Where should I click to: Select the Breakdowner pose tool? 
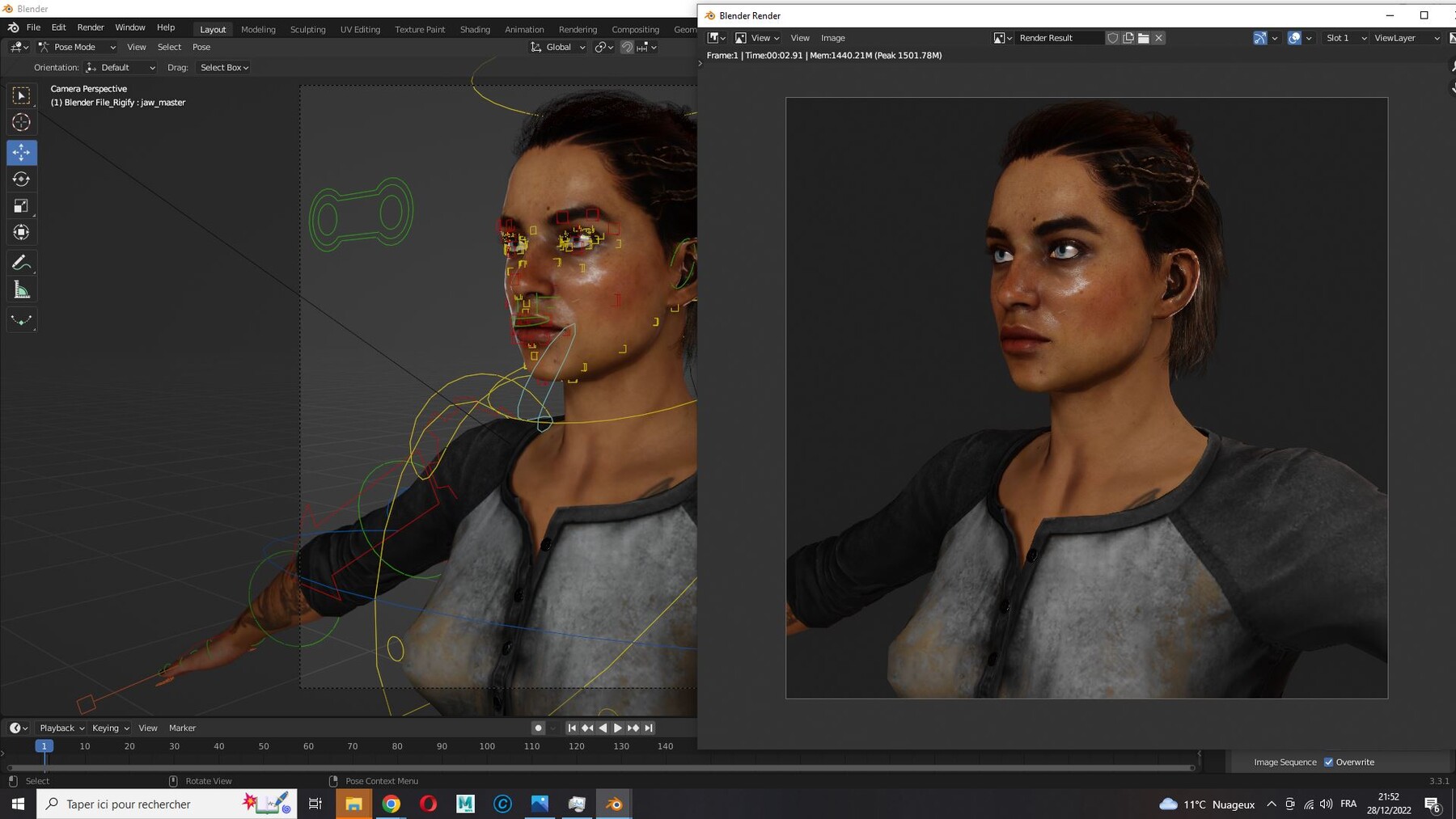click(x=22, y=320)
